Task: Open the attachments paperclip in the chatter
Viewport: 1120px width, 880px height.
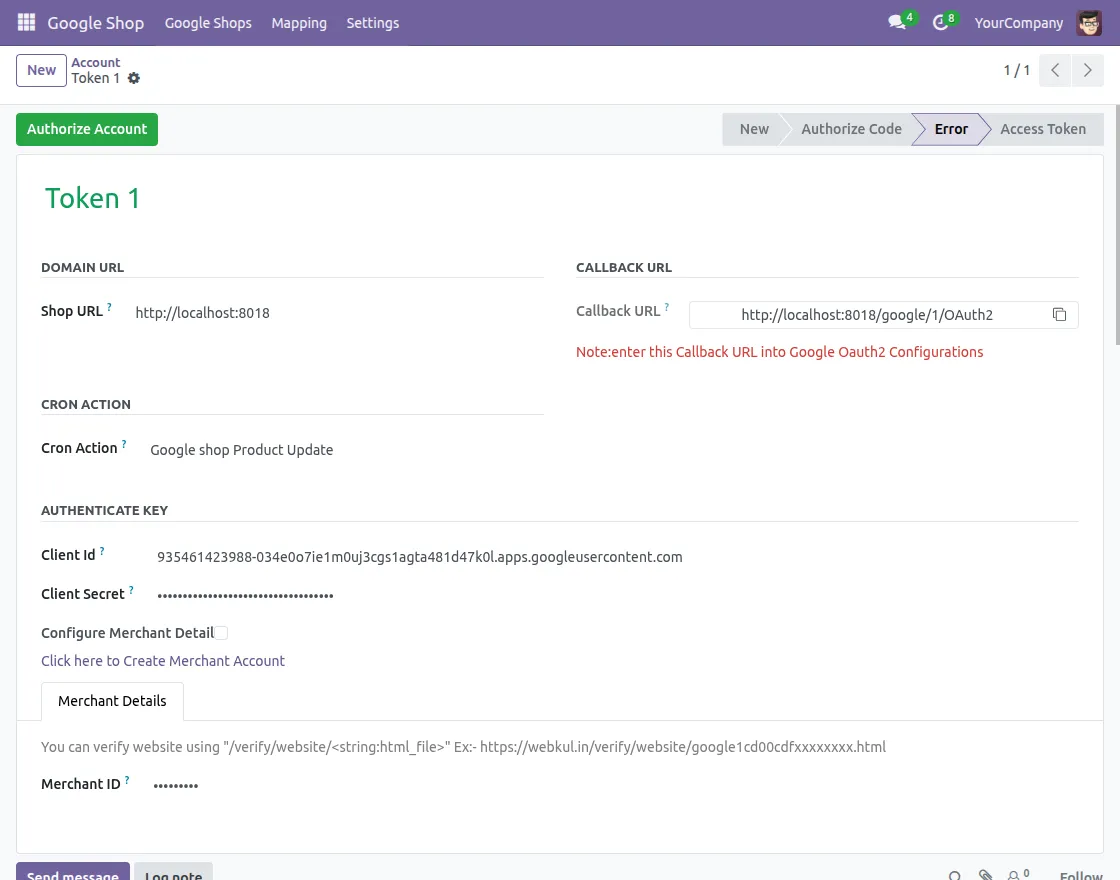Action: [986, 875]
